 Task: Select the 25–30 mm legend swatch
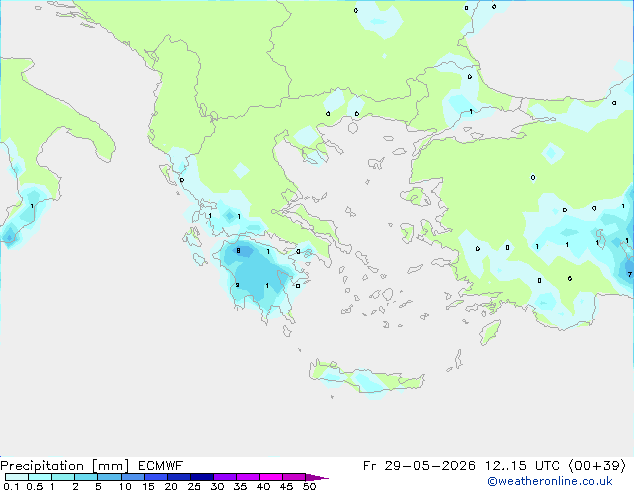(x=202, y=477)
